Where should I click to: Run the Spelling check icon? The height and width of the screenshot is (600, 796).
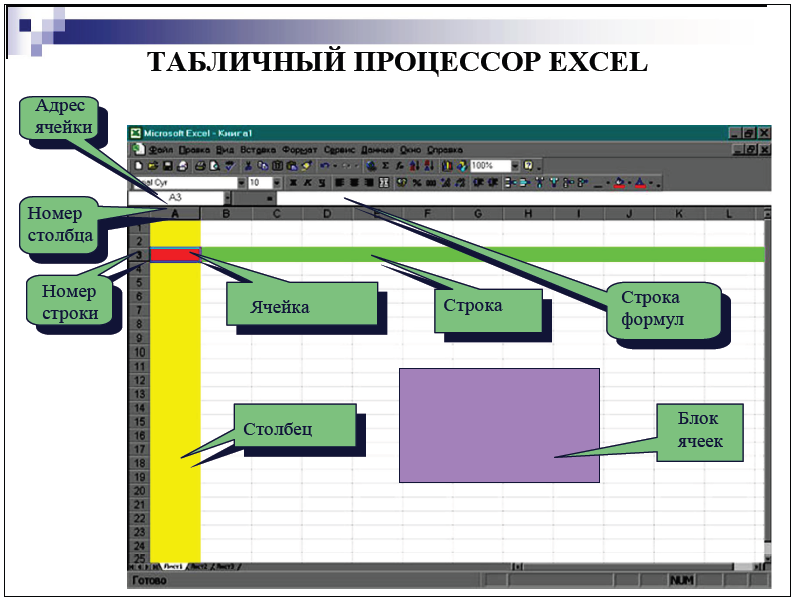click(230, 165)
